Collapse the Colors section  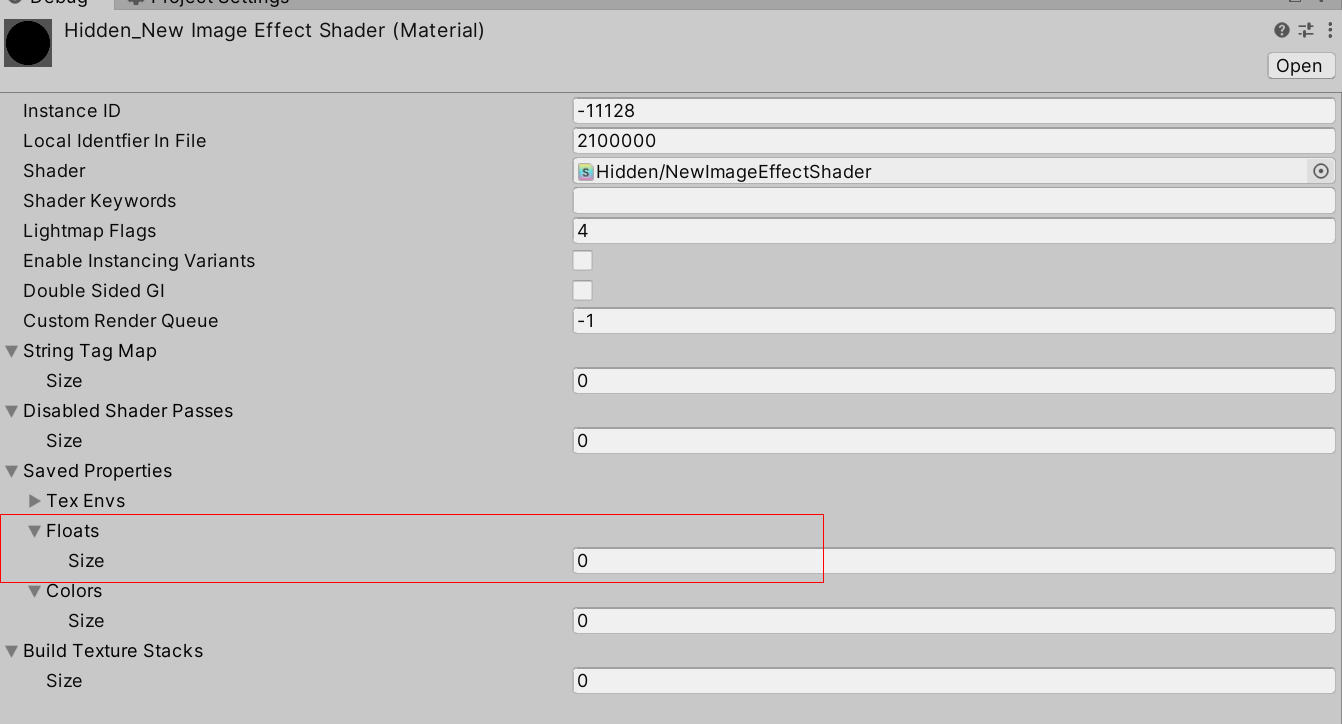tap(34, 590)
